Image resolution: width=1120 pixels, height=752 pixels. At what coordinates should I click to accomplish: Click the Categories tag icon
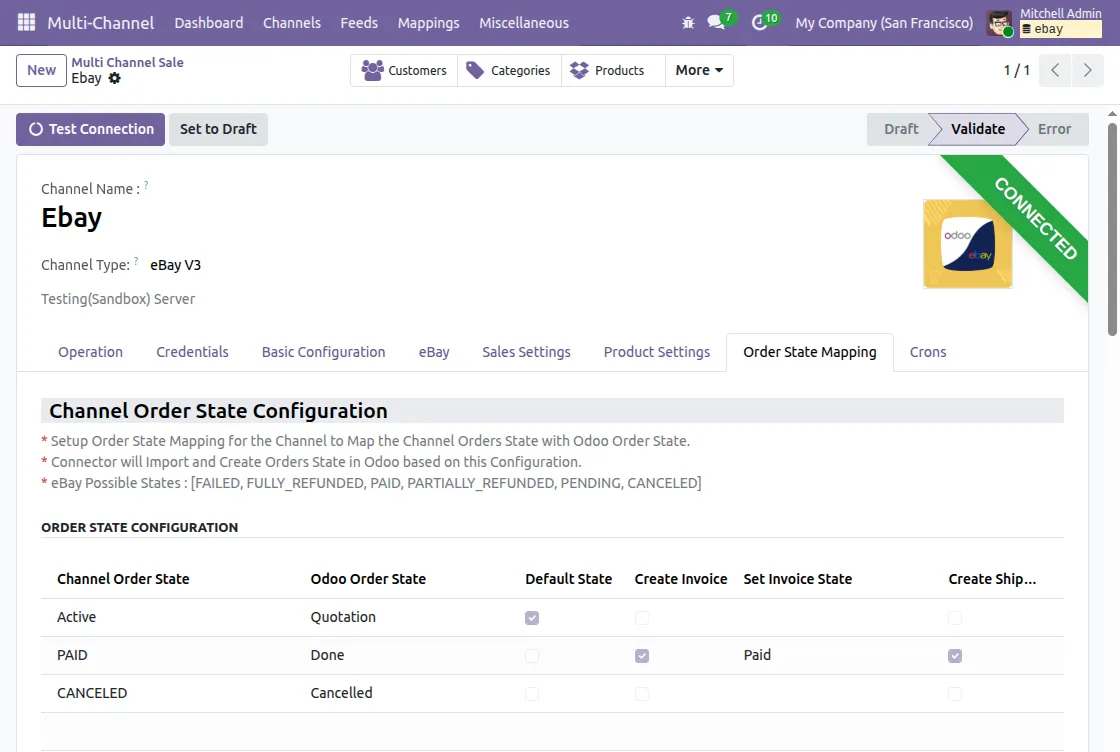pos(475,70)
